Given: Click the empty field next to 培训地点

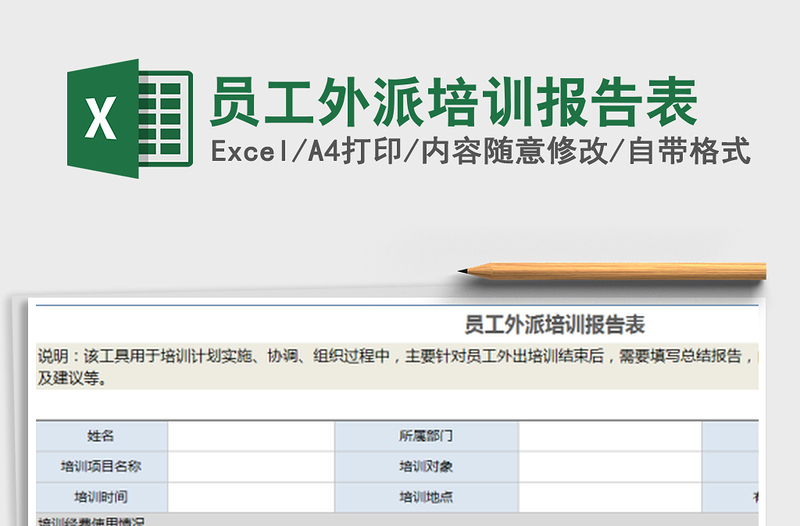Looking at the screenshot, I should click(610, 497).
